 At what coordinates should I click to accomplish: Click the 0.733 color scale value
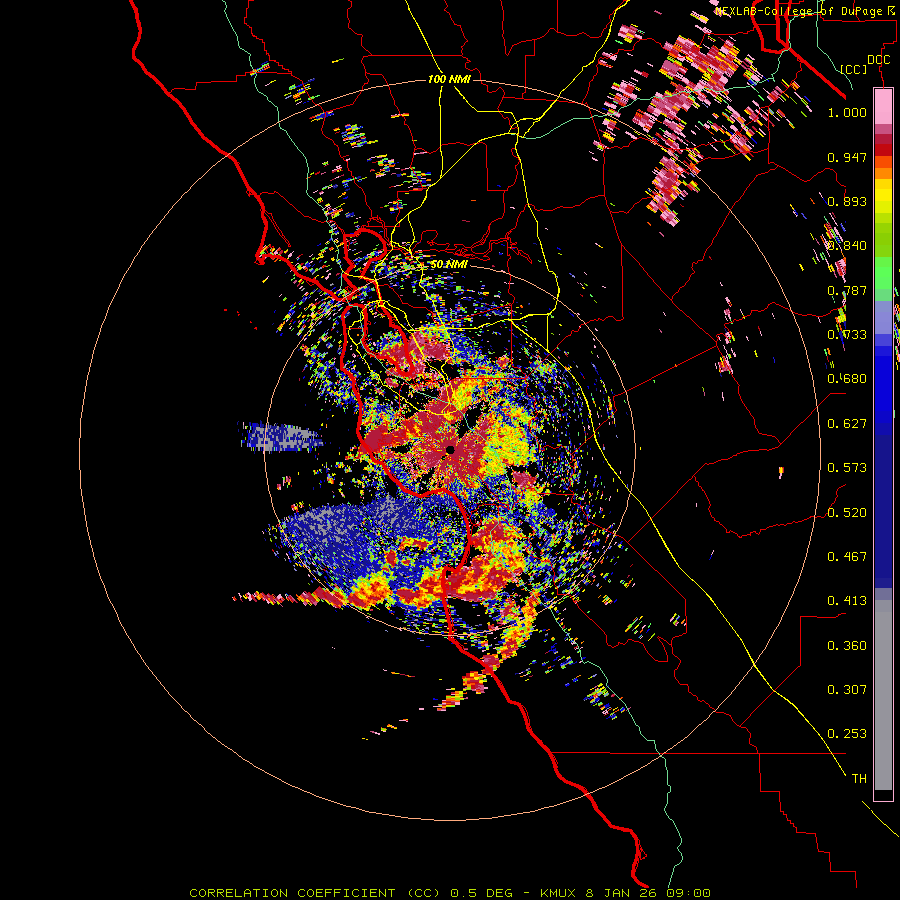click(x=847, y=335)
